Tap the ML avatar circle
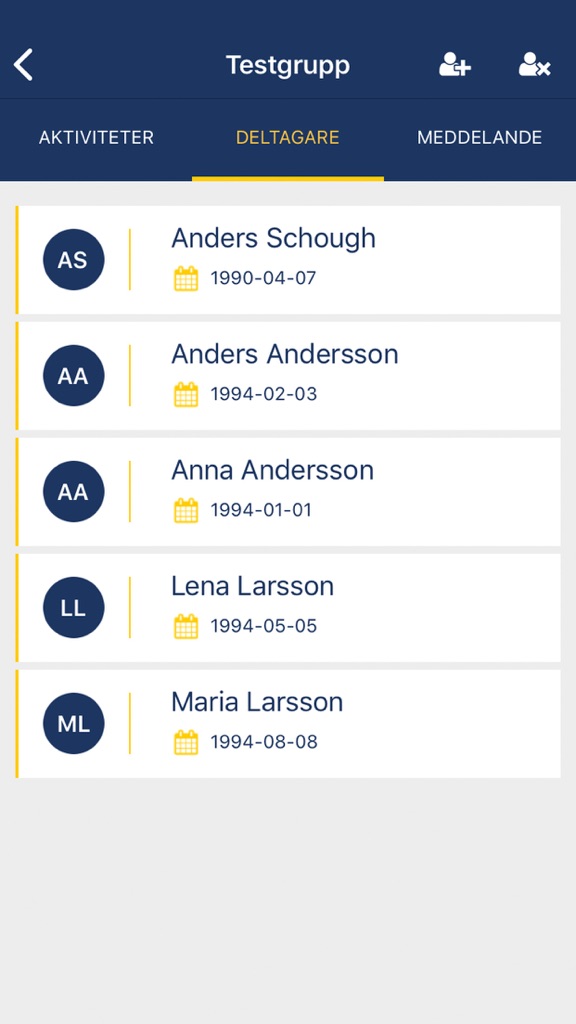This screenshot has height=1024, width=576. tap(73, 724)
